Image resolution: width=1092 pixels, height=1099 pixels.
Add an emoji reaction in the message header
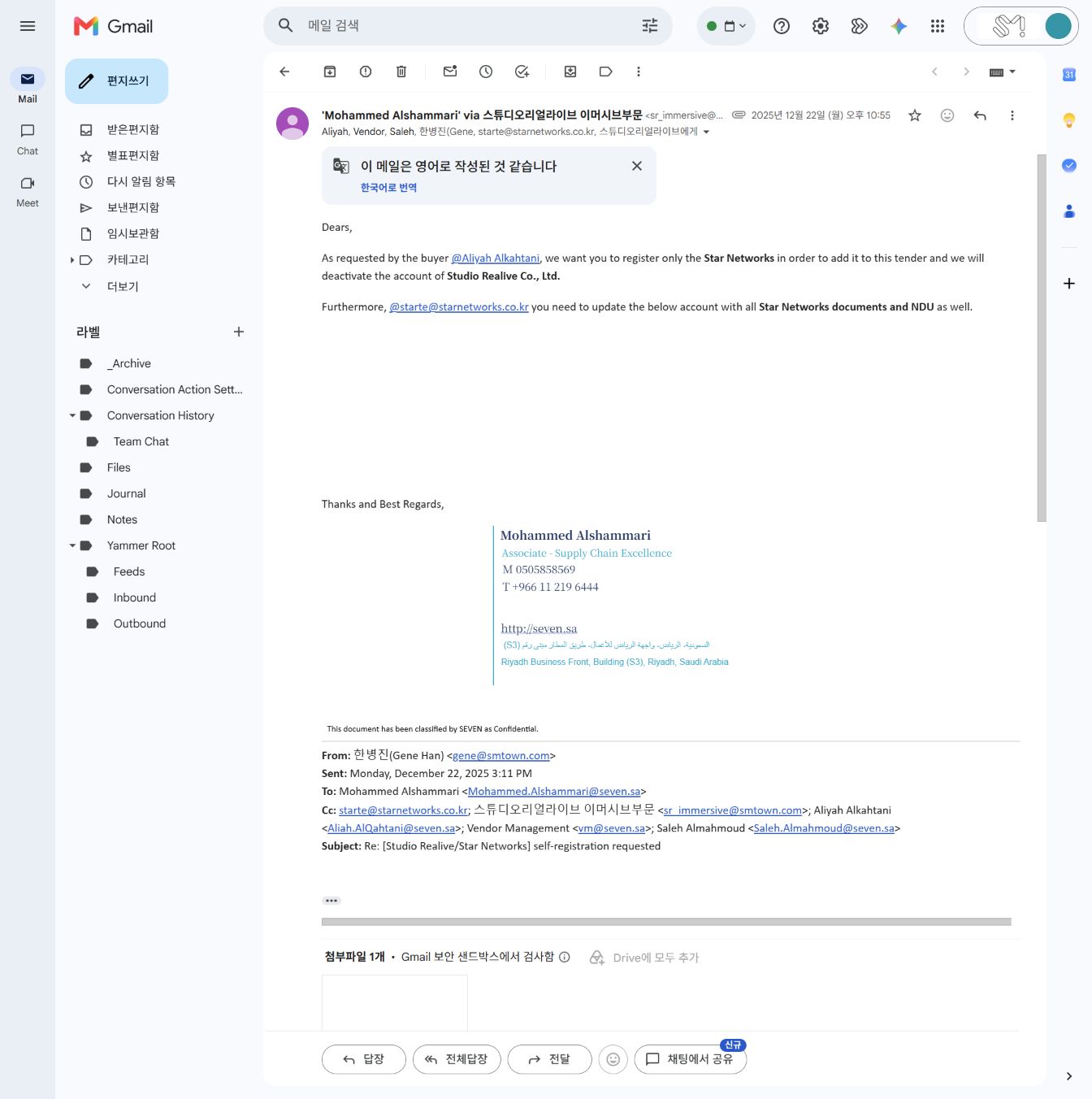pyautogui.click(x=947, y=115)
